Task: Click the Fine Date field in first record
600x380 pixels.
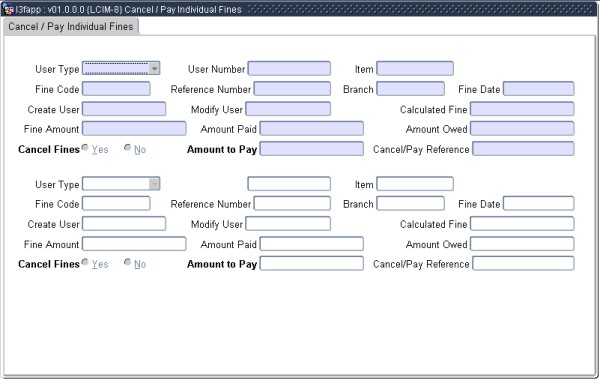Action: tap(538, 89)
